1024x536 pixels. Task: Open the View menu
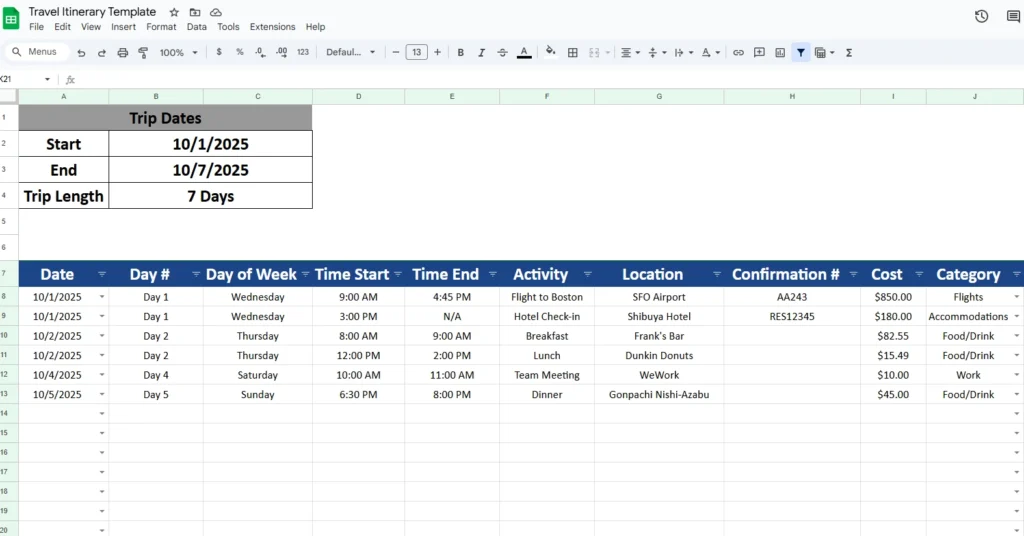coord(91,27)
